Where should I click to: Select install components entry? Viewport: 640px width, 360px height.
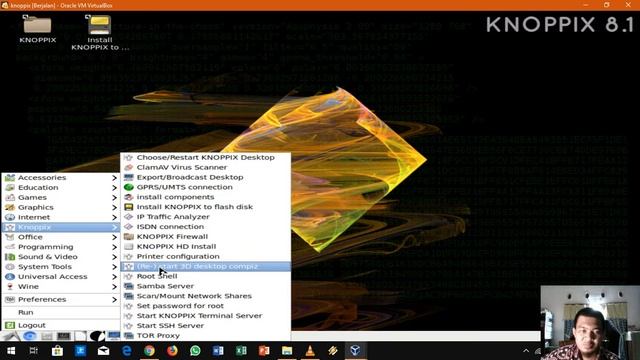tap(206, 197)
